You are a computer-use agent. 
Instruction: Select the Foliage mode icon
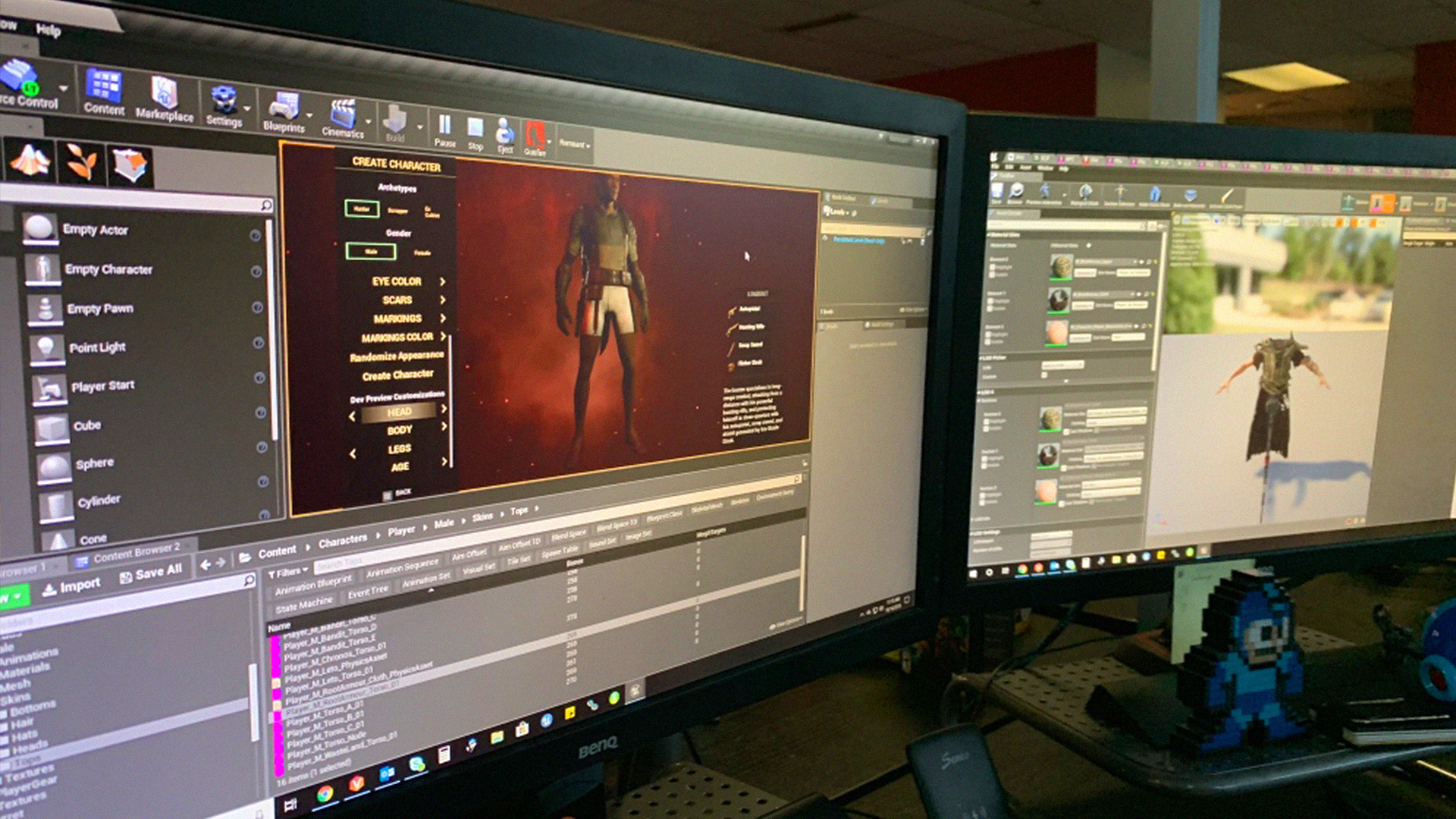click(81, 162)
